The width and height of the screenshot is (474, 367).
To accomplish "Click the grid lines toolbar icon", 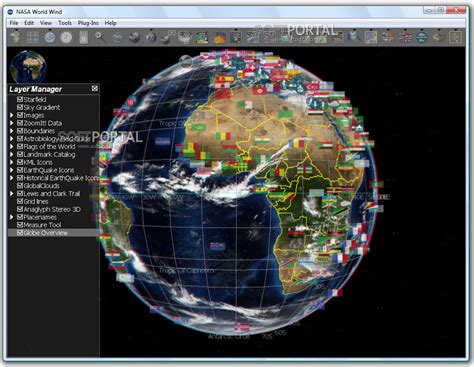I will click(33, 37).
